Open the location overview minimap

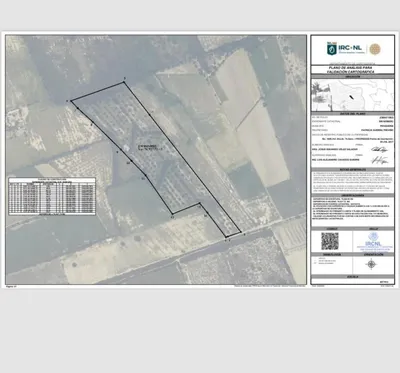click(x=352, y=95)
